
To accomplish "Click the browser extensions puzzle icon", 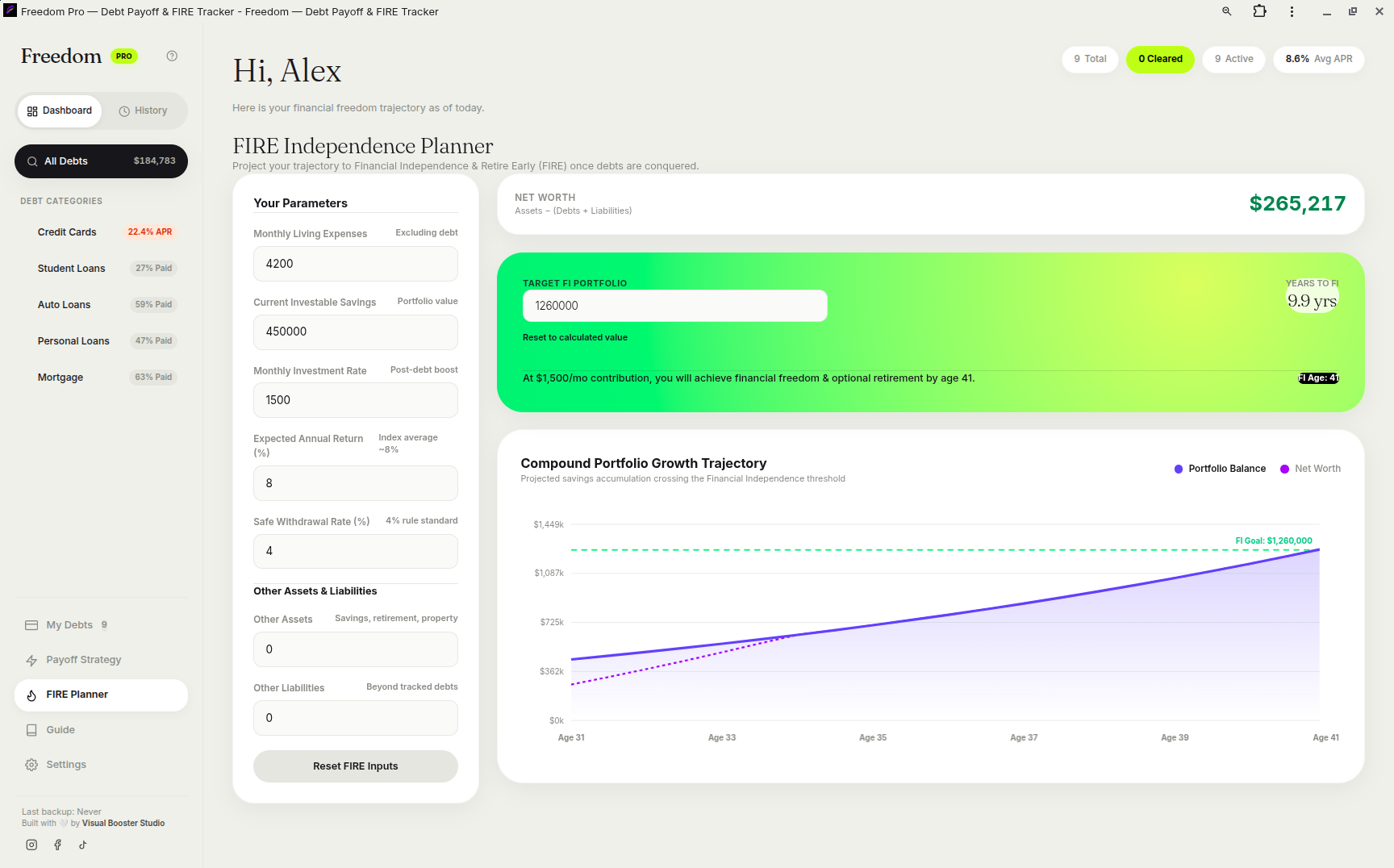I will coord(1259,11).
